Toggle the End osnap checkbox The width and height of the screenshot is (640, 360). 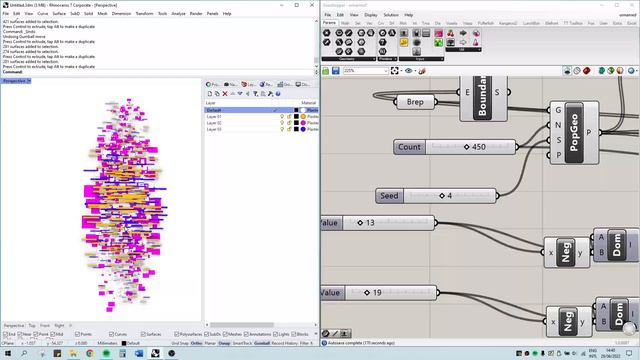(x=6, y=334)
